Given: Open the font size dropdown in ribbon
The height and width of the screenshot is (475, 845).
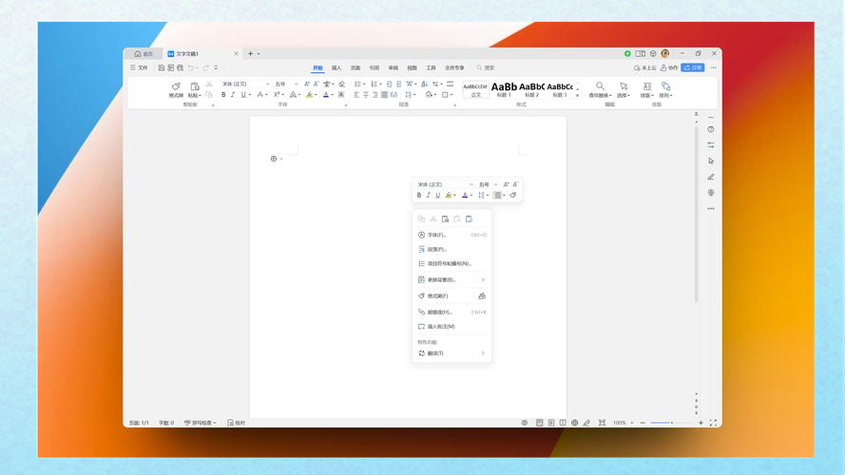Looking at the screenshot, I should [x=295, y=84].
